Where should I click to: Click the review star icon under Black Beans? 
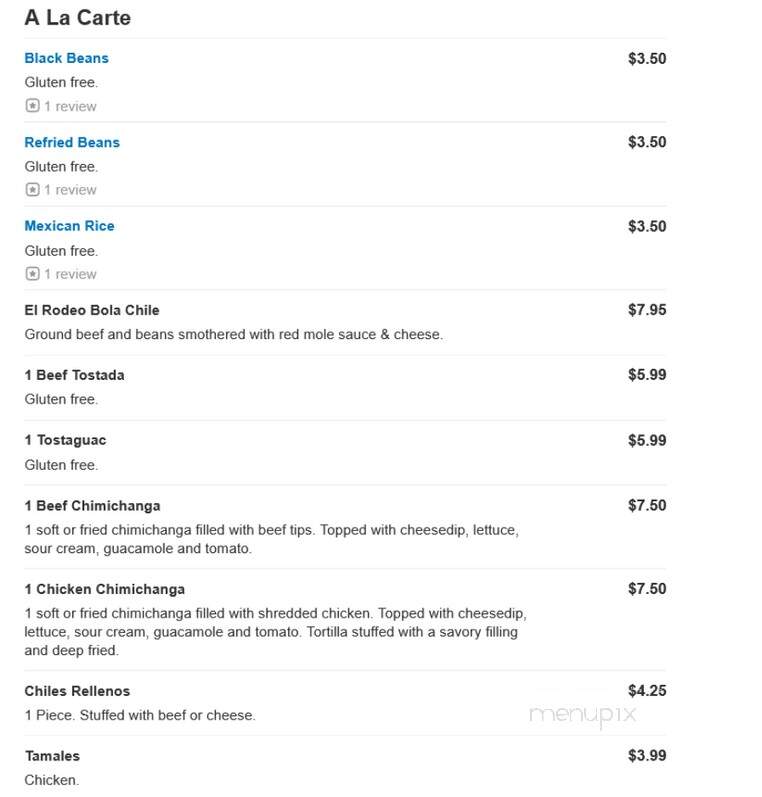click(x=33, y=106)
